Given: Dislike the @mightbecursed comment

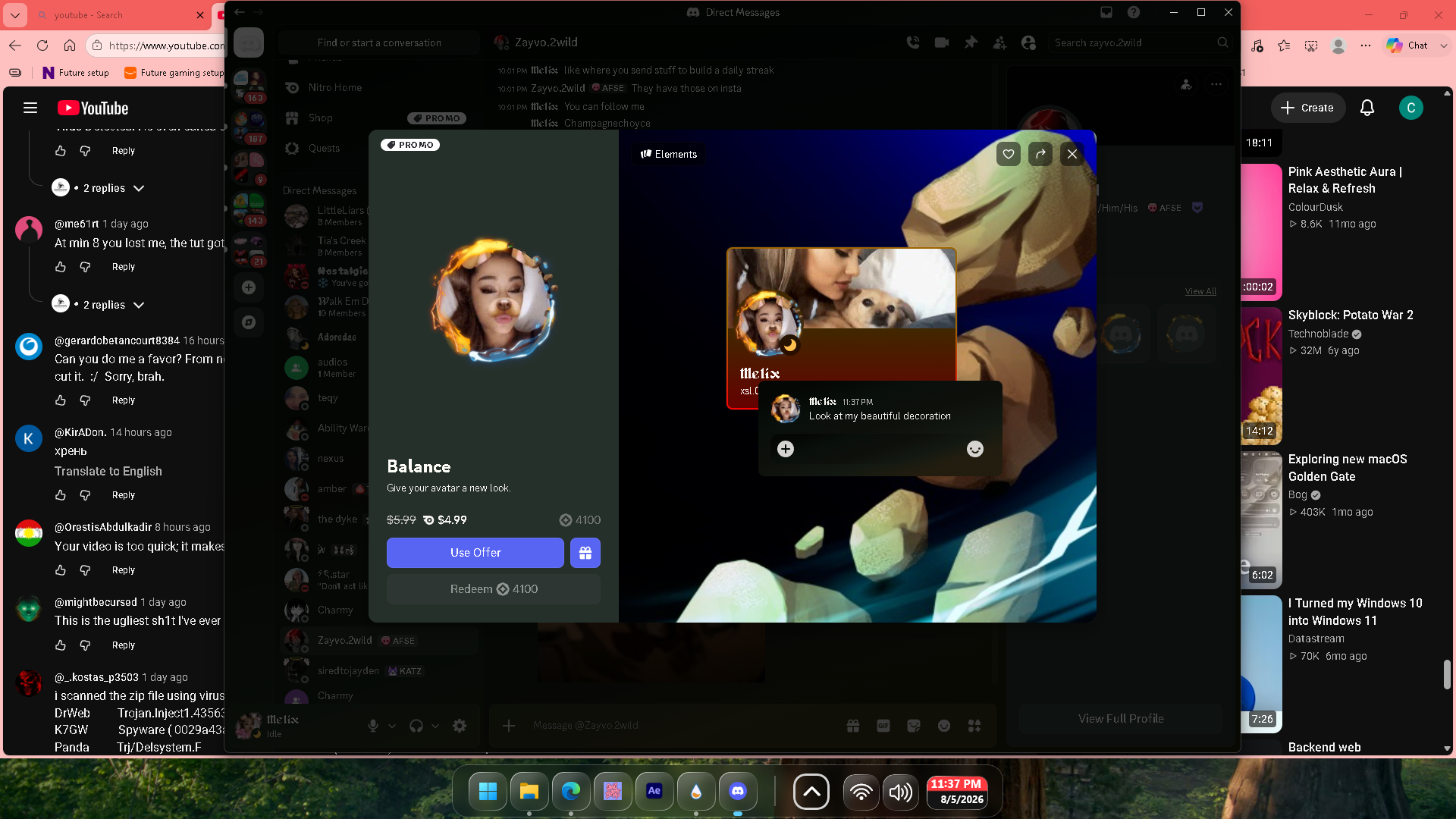Looking at the screenshot, I should 85,645.
